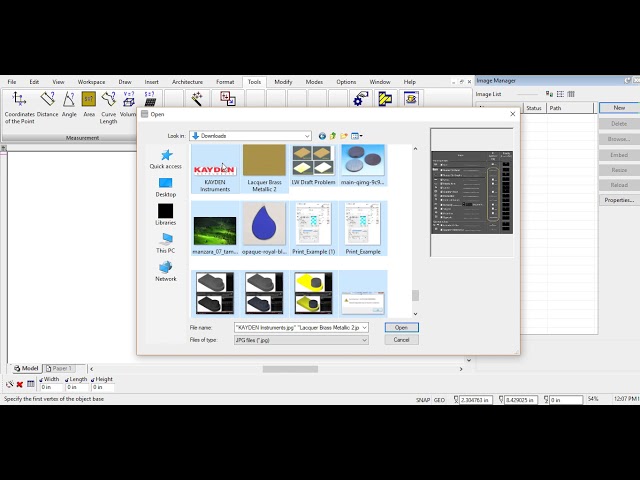Image resolution: width=640 pixels, height=480 pixels.
Task: Select the yellow 3D model thumbnail
Action: [x=313, y=293]
